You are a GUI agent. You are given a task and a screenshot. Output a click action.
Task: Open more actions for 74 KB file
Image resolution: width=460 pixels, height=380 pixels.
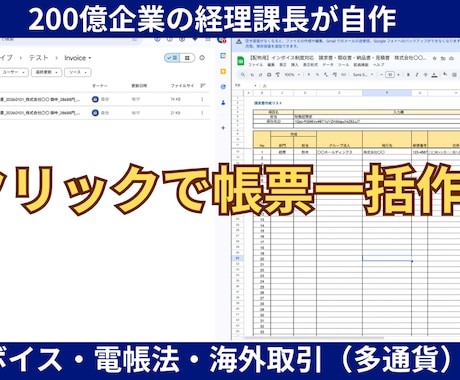click(x=202, y=99)
